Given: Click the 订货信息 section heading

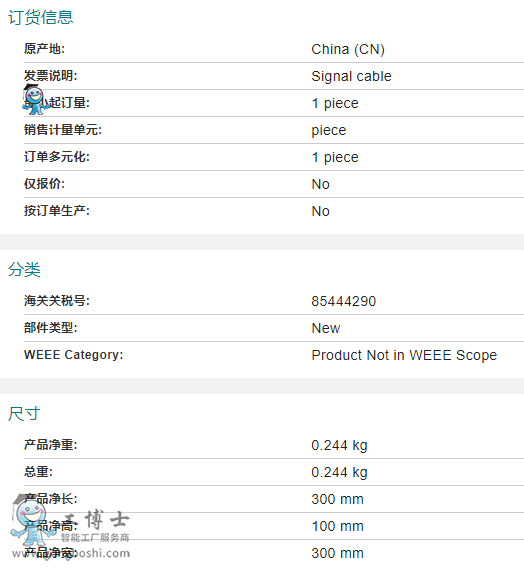Looking at the screenshot, I should (x=41, y=17).
